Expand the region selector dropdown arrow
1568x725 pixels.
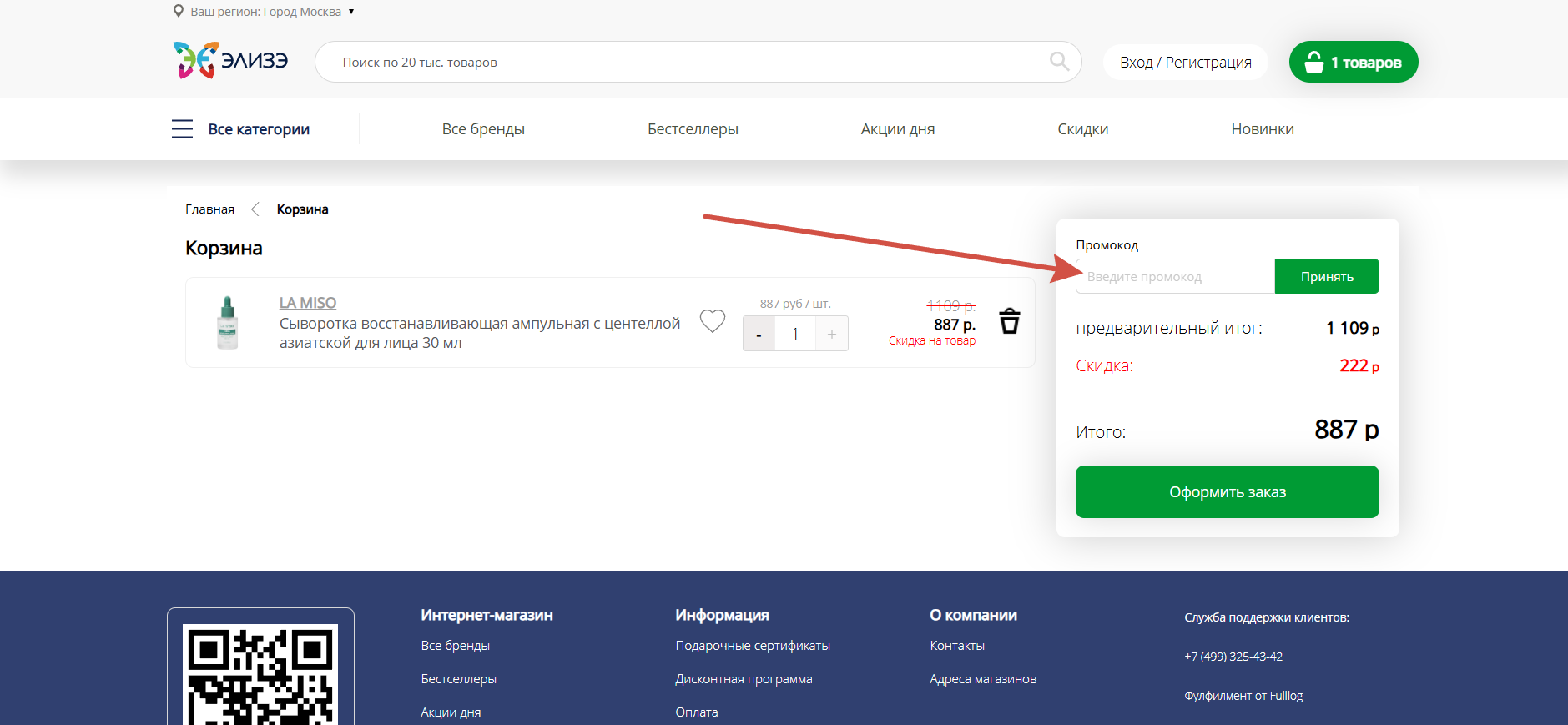(351, 12)
